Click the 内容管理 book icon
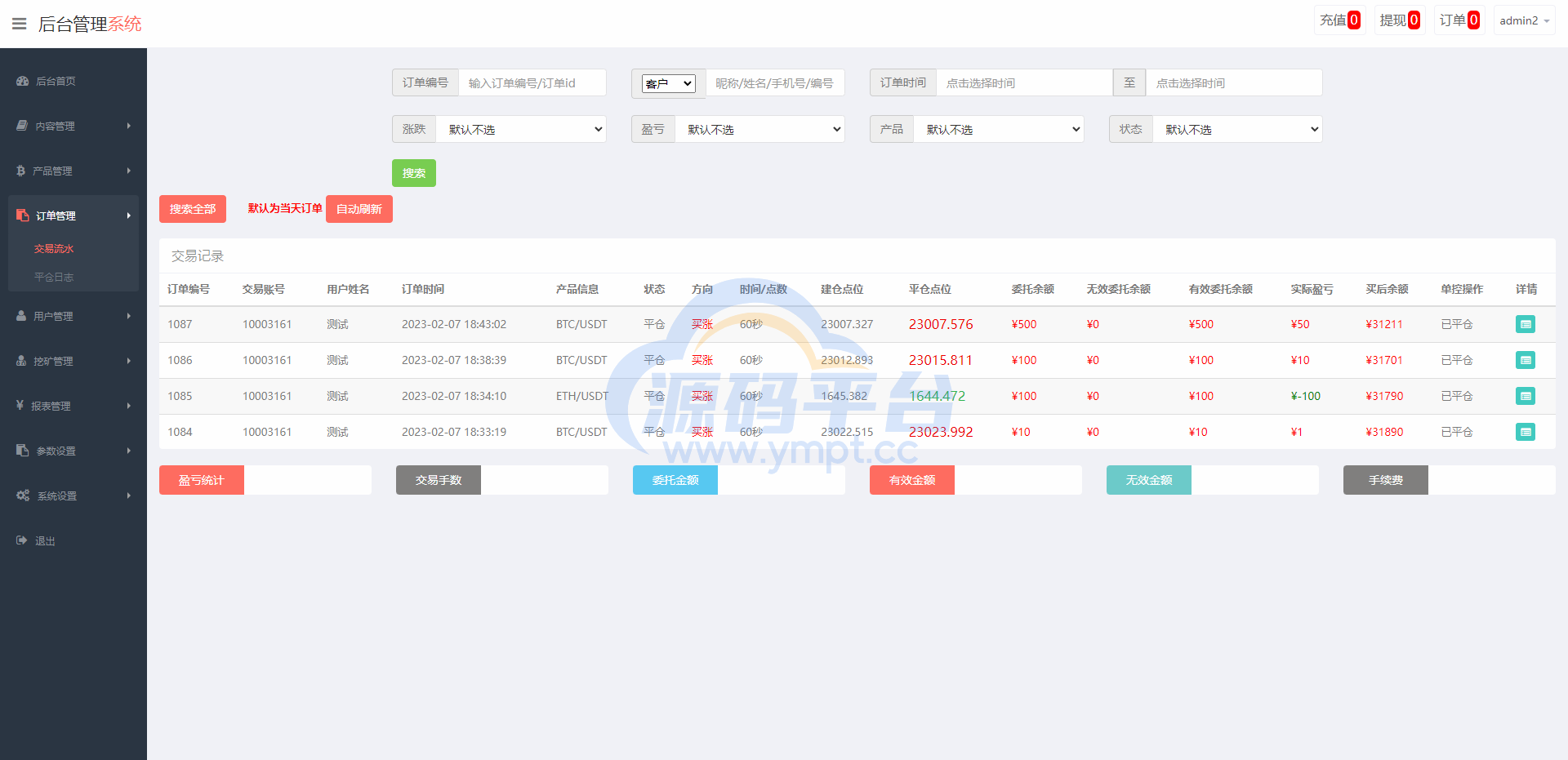Screen dimensions: 1568x760 click(22, 126)
